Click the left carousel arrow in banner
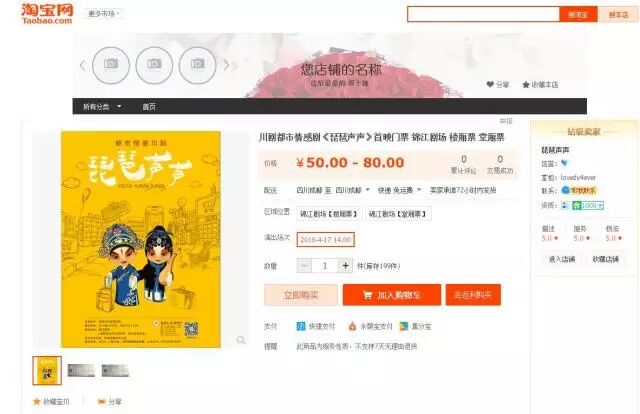640x414 pixels. (83, 65)
